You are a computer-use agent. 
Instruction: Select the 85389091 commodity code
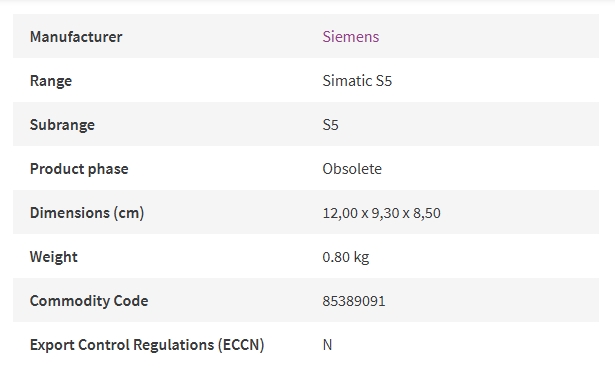click(x=354, y=301)
